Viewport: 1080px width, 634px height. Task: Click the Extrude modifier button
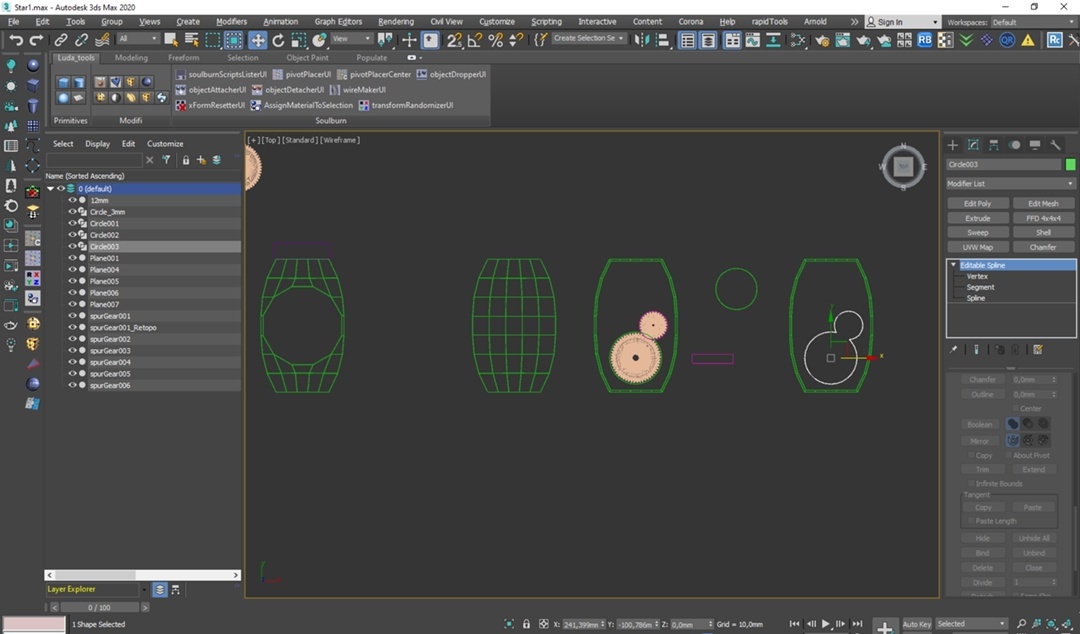[x=977, y=218]
